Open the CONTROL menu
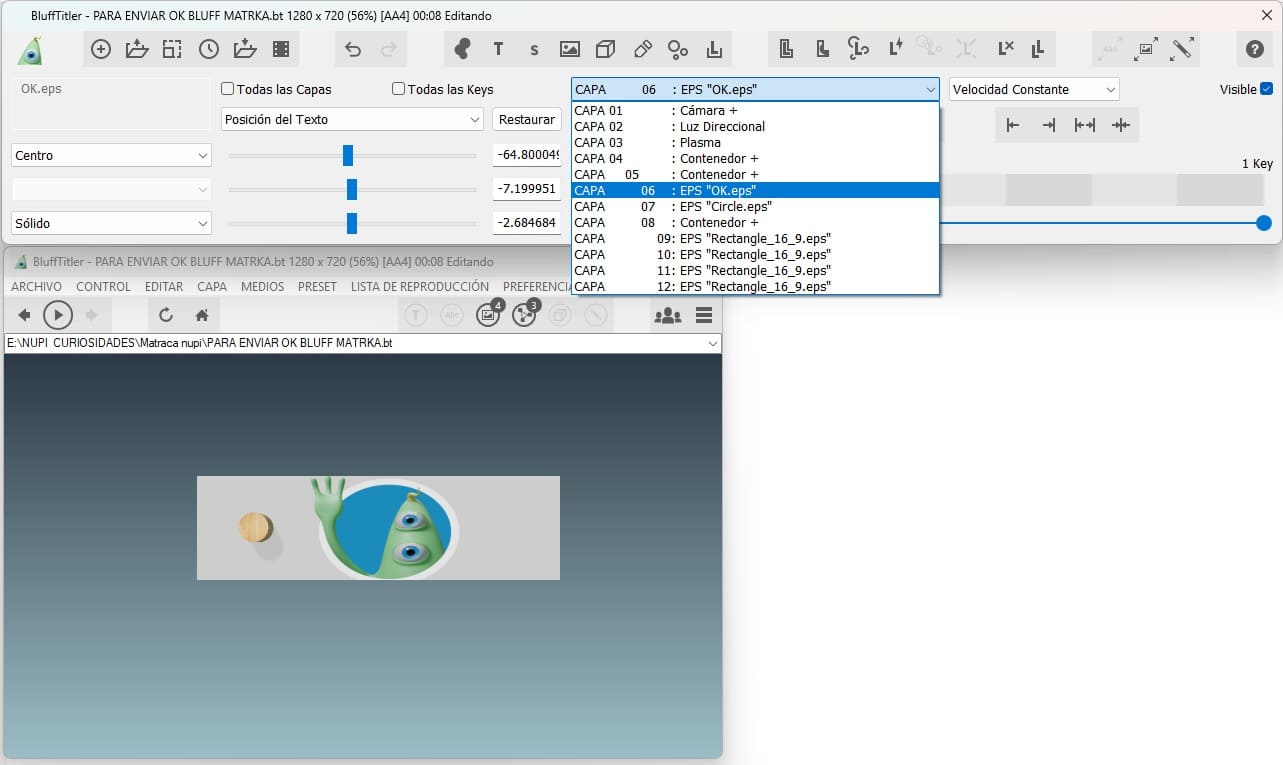Image resolution: width=1283 pixels, height=765 pixels. coord(104,286)
